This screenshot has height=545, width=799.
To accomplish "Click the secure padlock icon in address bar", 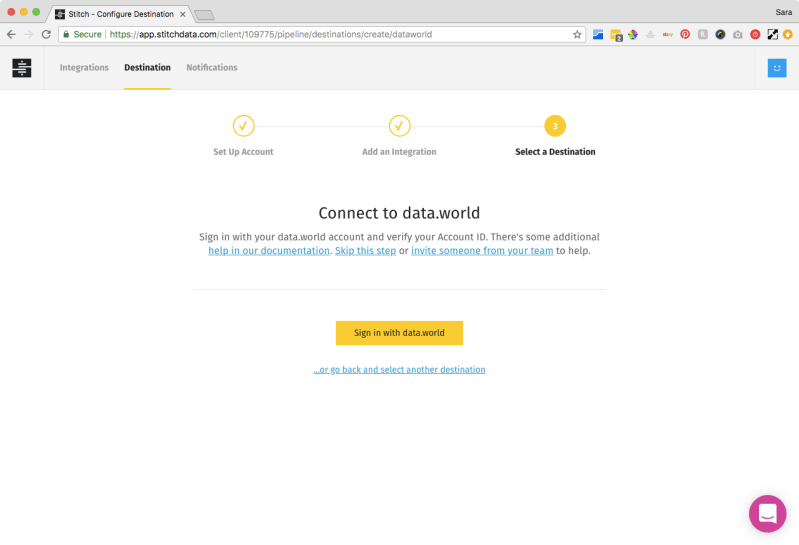I will [66, 34].
